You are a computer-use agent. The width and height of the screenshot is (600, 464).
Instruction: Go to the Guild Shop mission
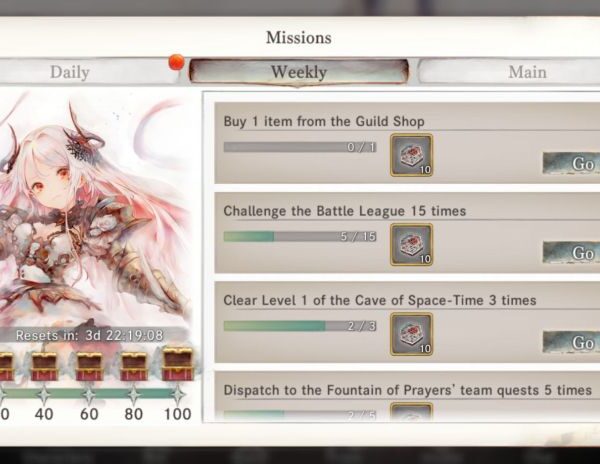tap(571, 163)
